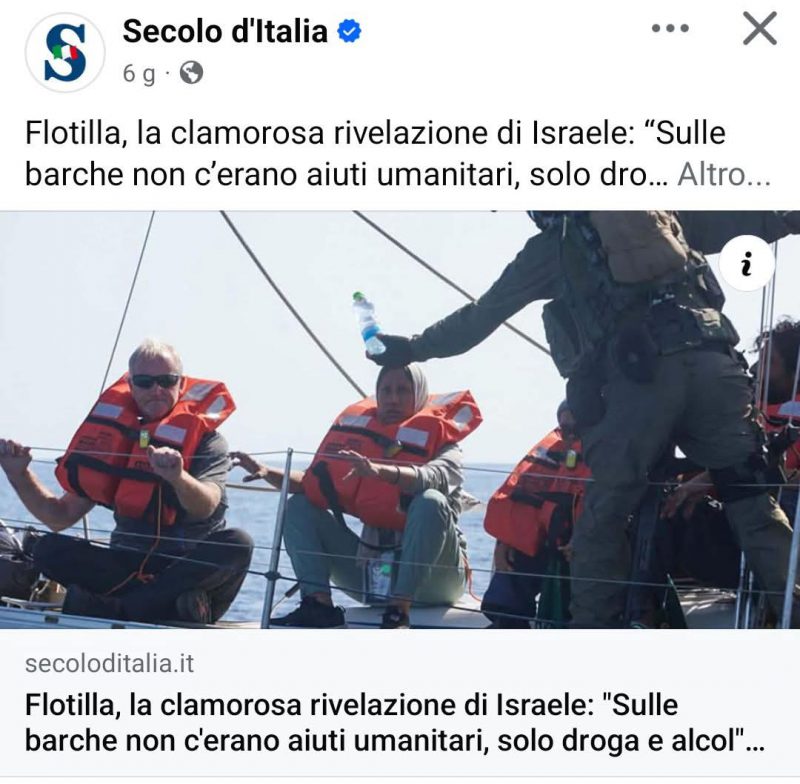
Task: Expand the caption via "Altro..."
Action: pos(723,175)
